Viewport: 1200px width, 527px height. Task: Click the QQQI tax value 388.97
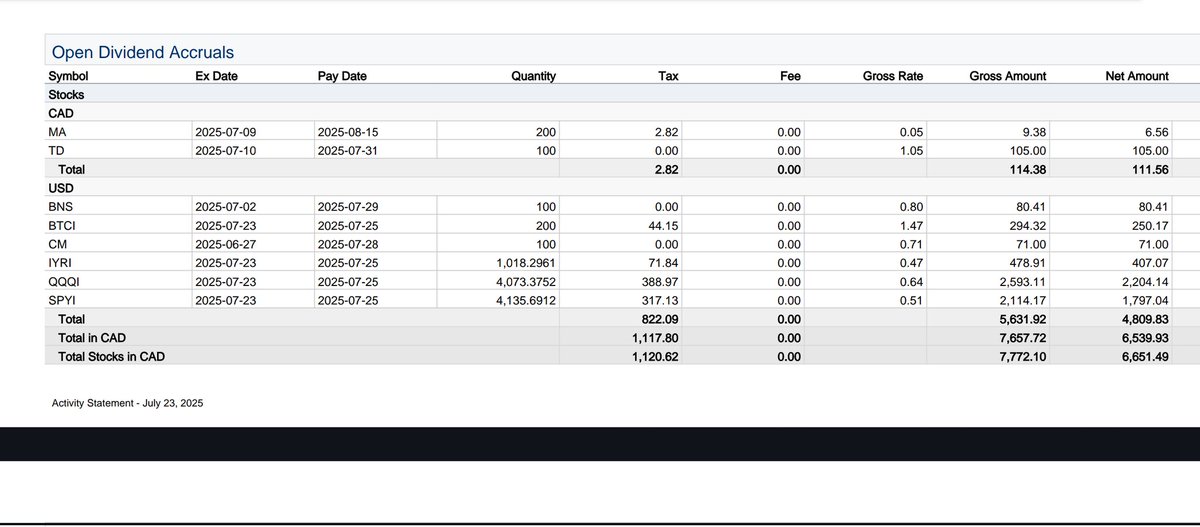point(661,282)
